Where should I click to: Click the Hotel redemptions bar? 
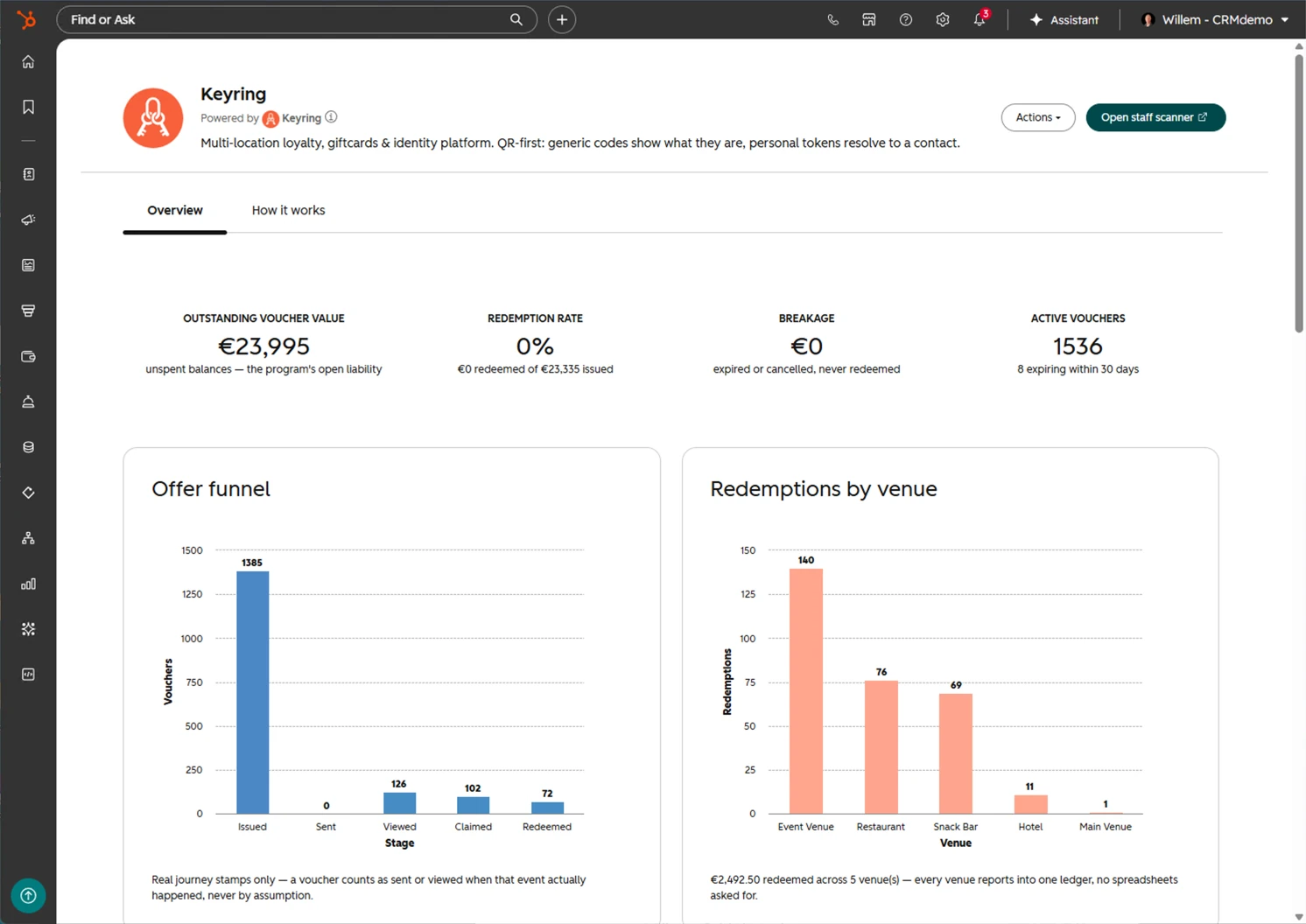[x=1031, y=804]
